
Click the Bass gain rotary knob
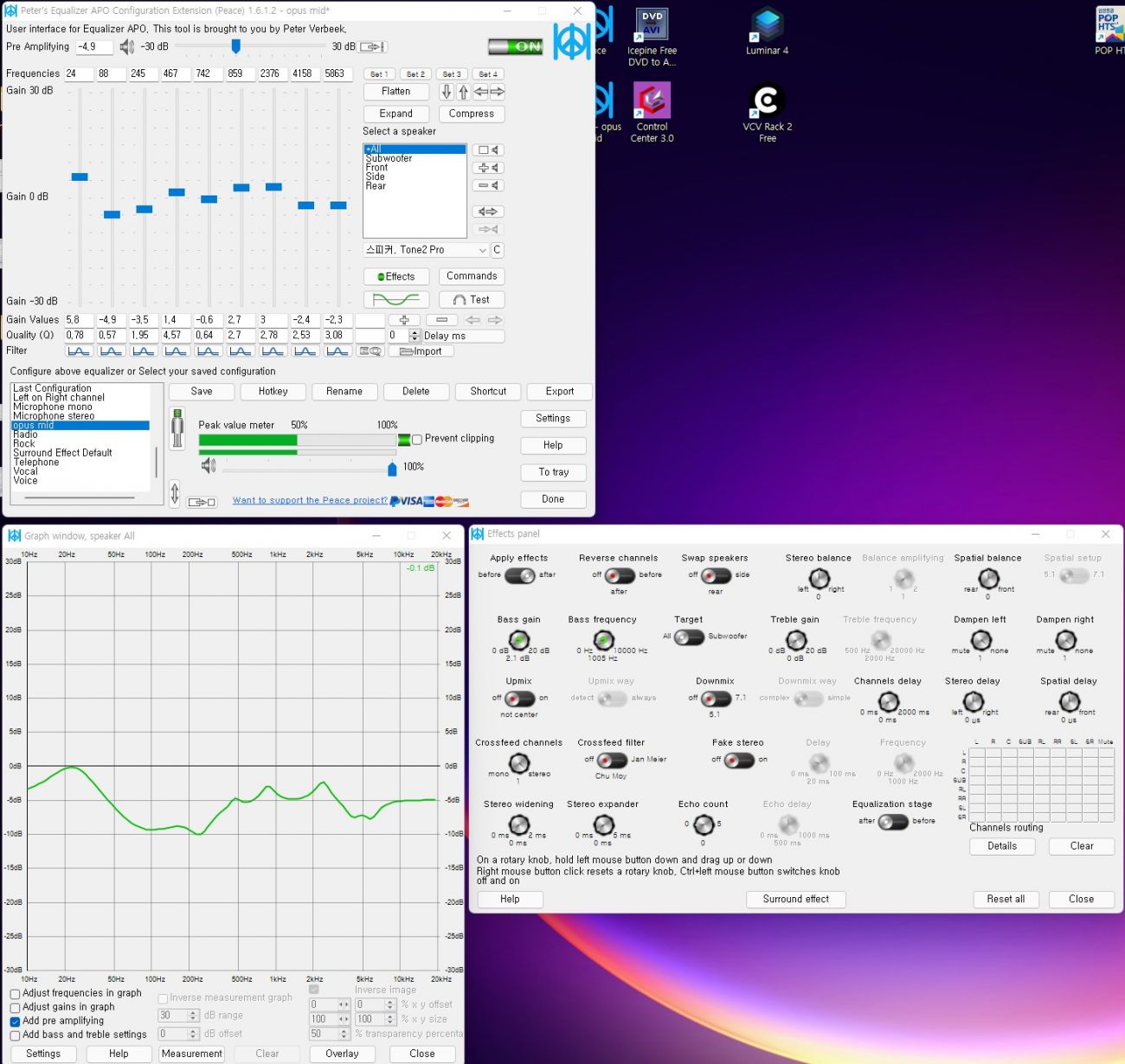[x=518, y=641]
